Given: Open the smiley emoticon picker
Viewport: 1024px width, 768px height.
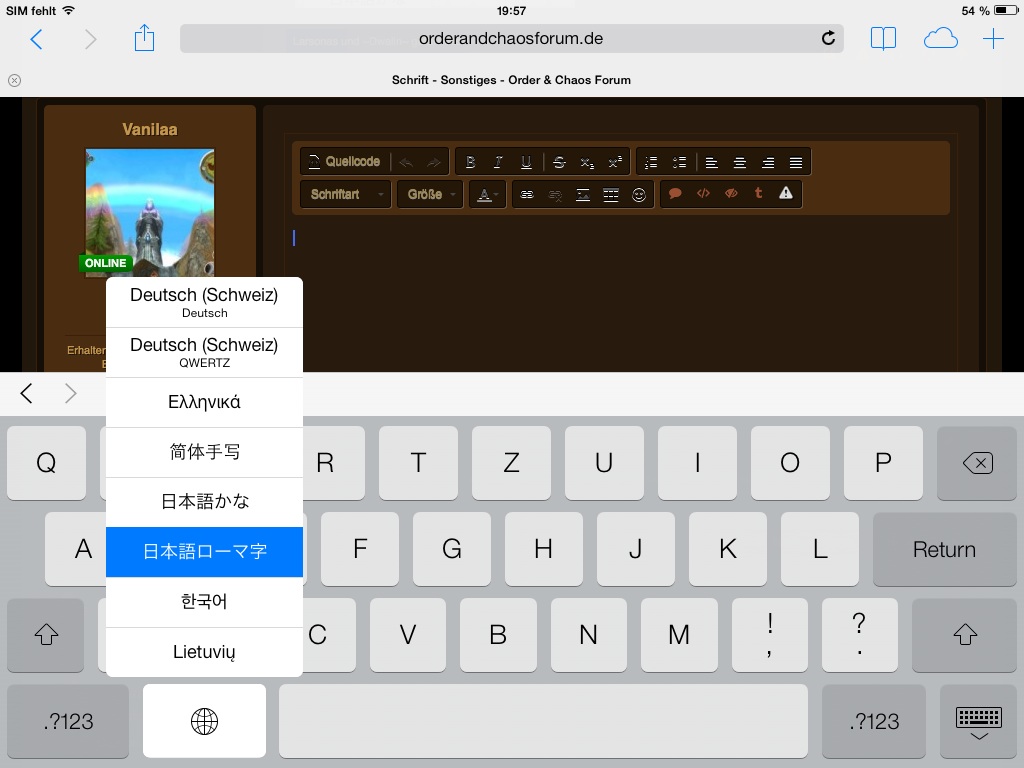Looking at the screenshot, I should [639, 194].
